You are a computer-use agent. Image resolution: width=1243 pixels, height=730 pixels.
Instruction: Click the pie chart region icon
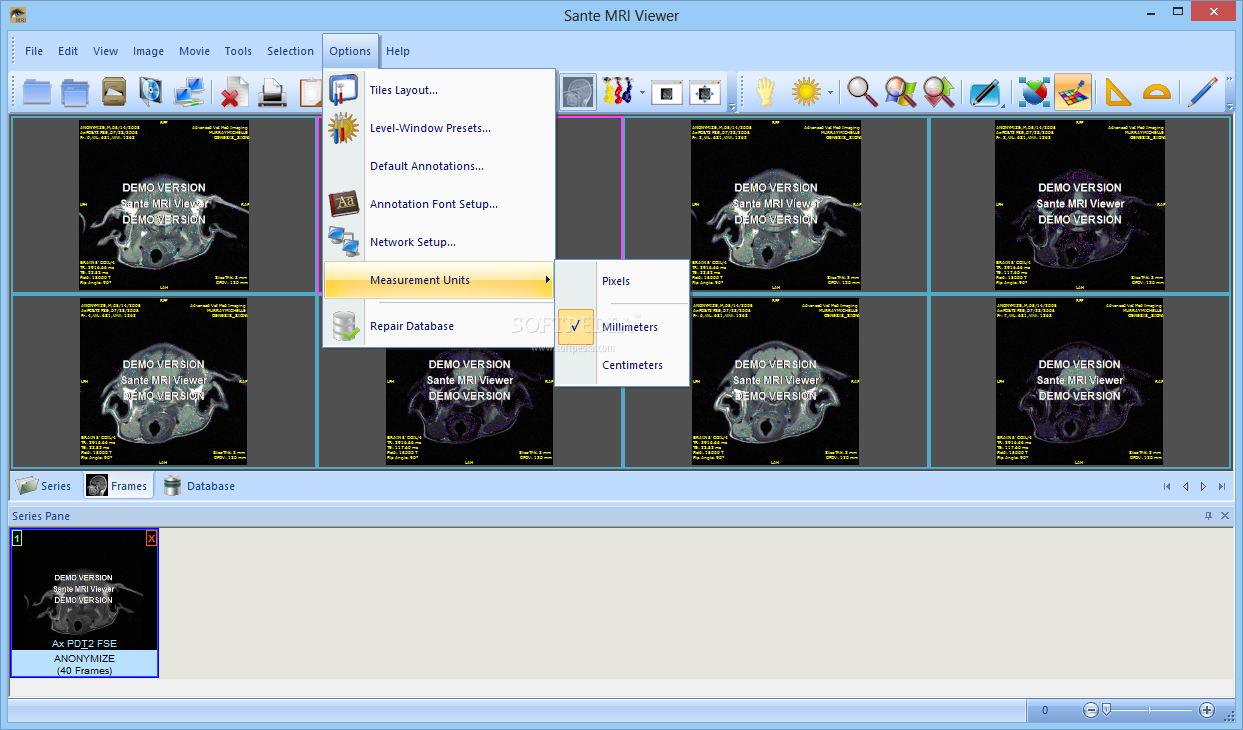tap(1034, 92)
